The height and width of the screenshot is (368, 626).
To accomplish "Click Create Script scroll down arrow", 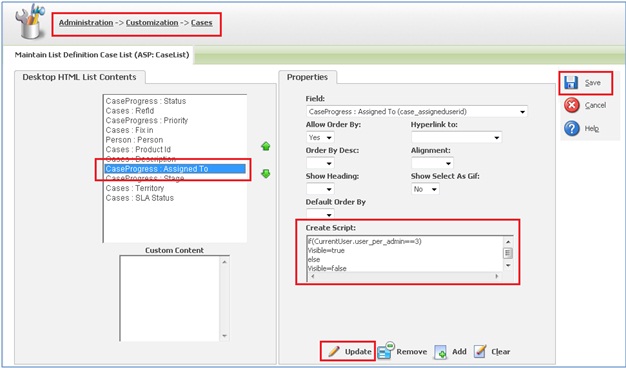I will point(508,266).
